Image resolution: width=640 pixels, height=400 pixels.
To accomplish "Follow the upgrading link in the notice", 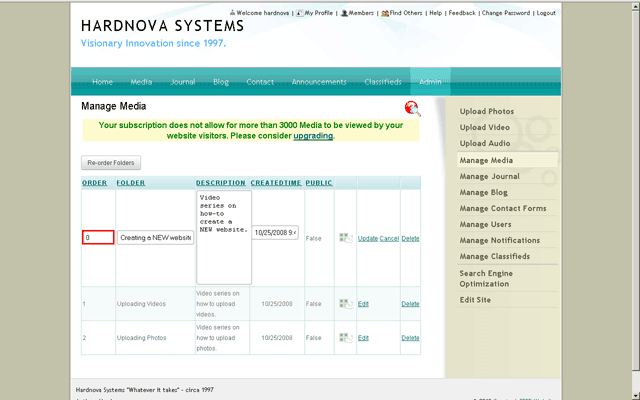I will [x=312, y=135].
